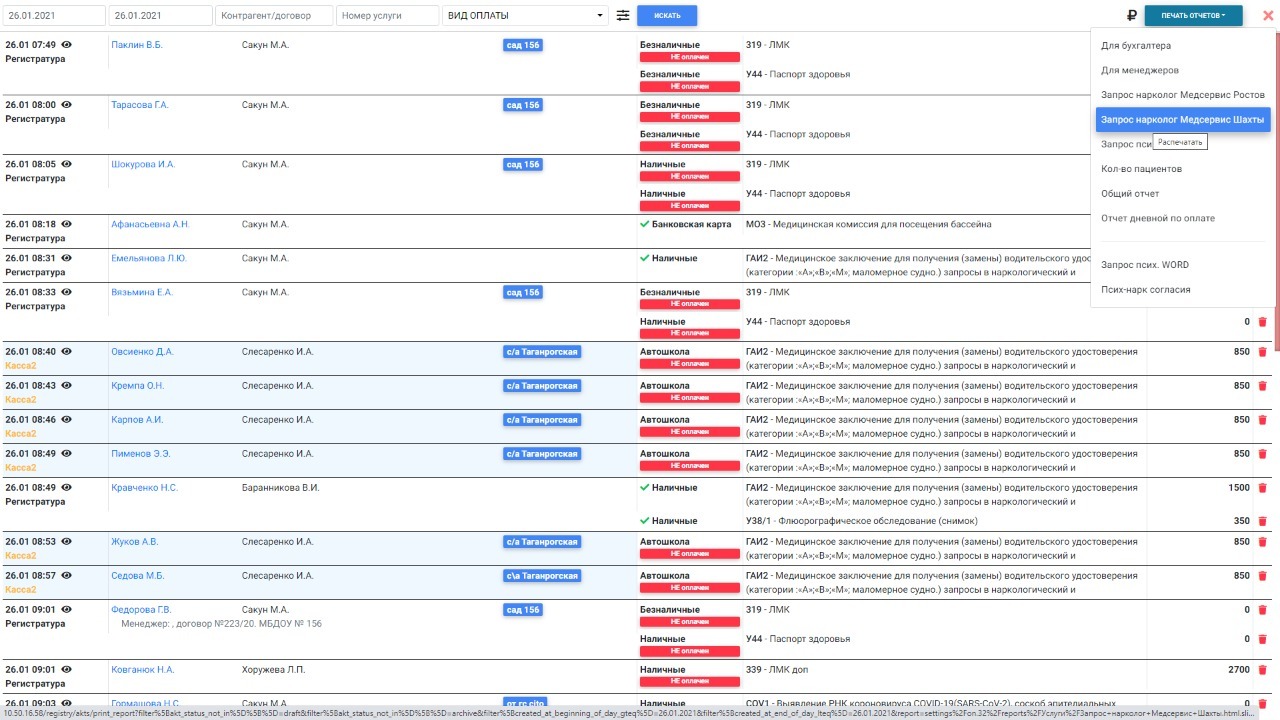Screen dimensions: 1280x720
Task: Click МОЗ Медицинская комиссия для посещения бассейна
Action: (x=869, y=224)
